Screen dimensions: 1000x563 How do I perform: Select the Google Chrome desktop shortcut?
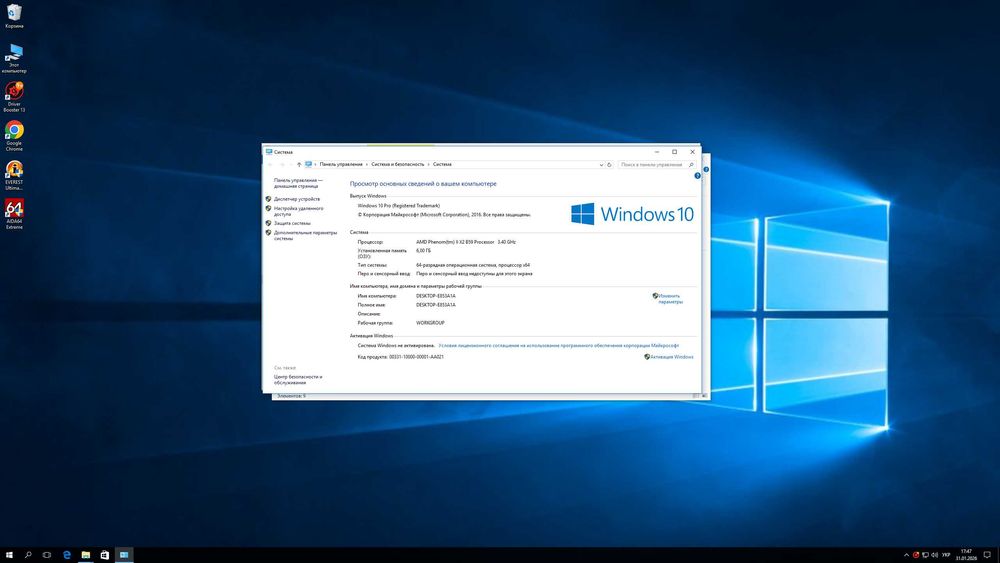[x=14, y=136]
